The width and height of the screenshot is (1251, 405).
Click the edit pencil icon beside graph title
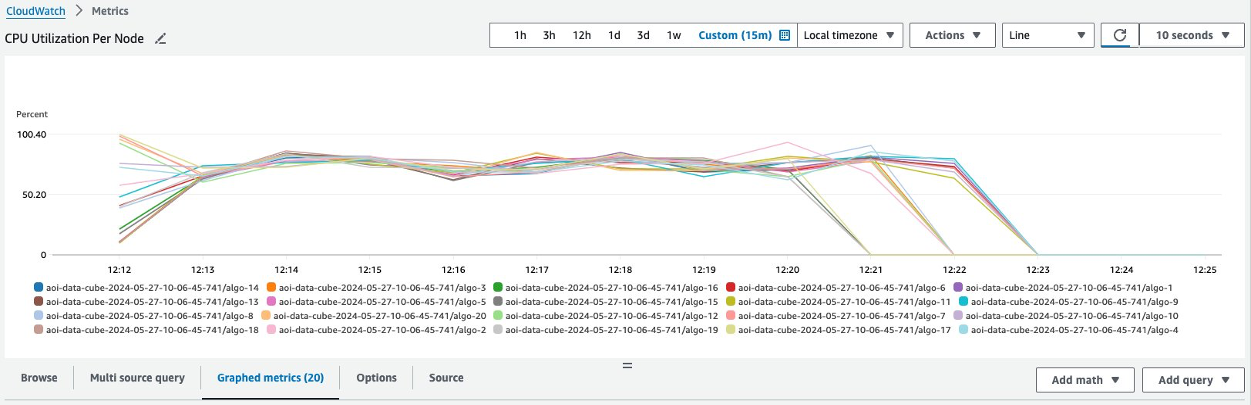(160, 39)
